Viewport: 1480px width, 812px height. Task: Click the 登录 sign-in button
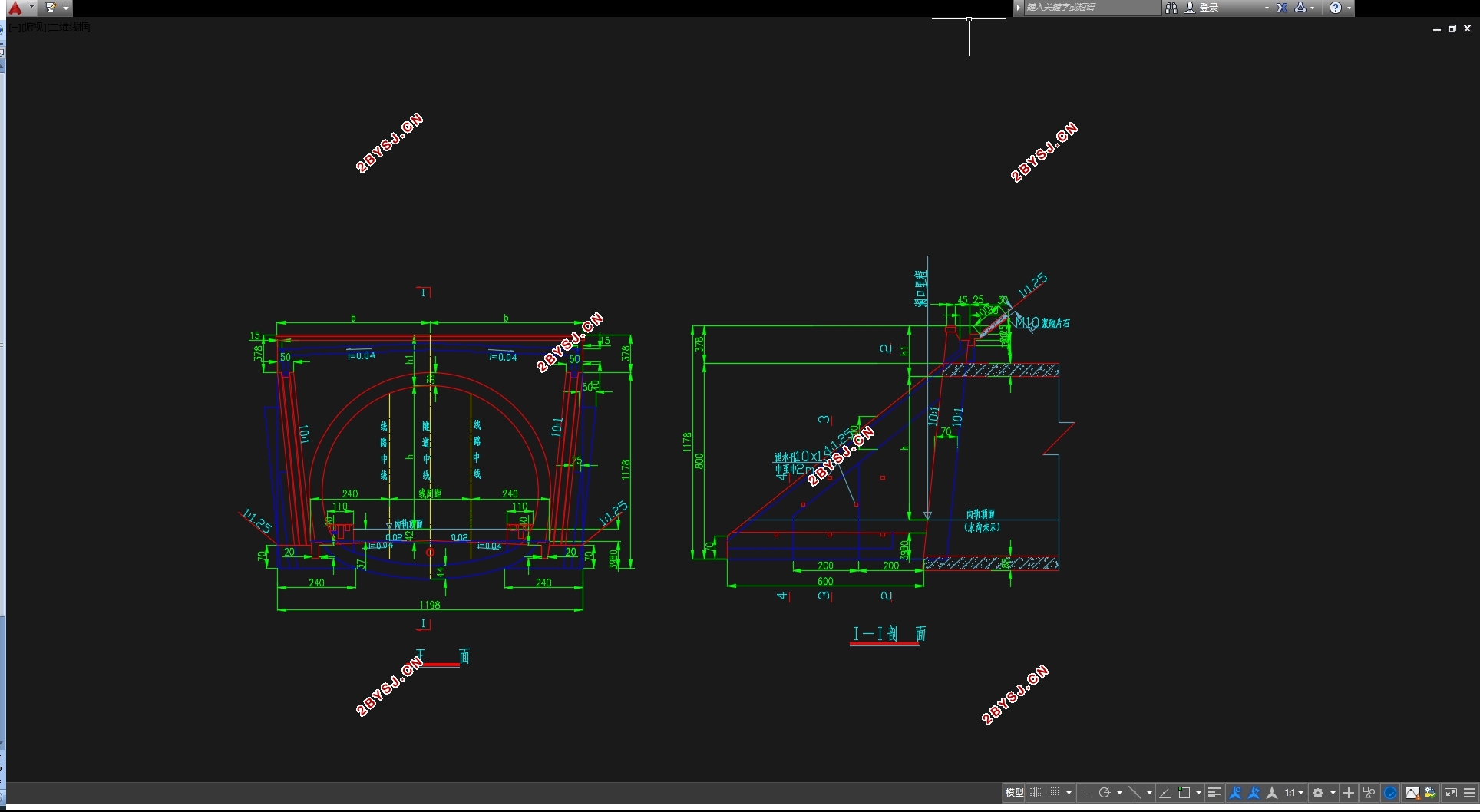1202,8
